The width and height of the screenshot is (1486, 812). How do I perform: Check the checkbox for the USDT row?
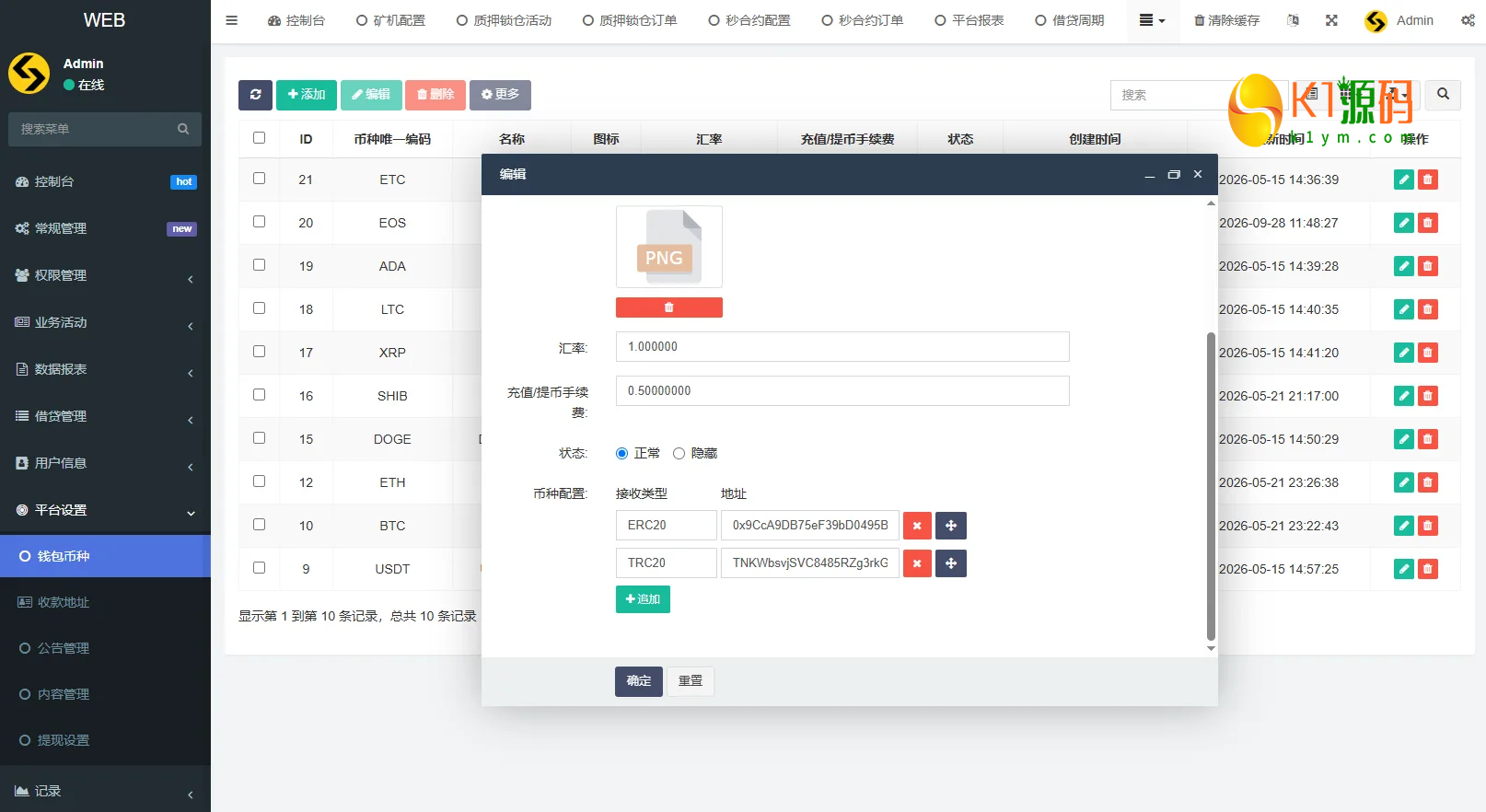[259, 568]
